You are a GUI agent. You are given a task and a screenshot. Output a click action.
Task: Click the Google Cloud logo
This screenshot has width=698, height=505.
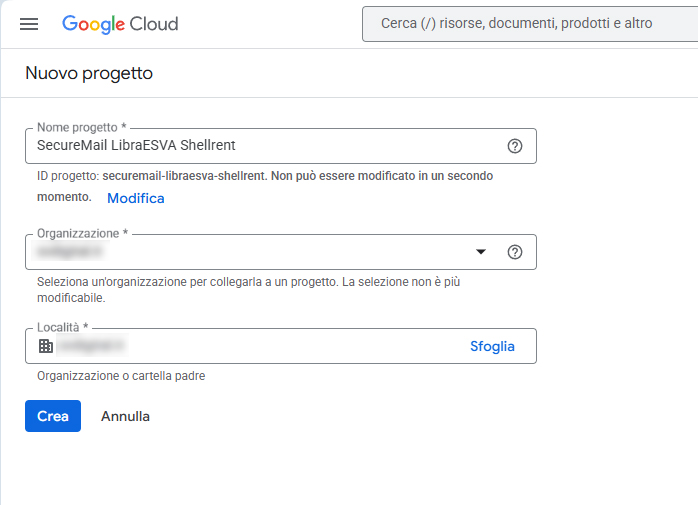(x=120, y=24)
